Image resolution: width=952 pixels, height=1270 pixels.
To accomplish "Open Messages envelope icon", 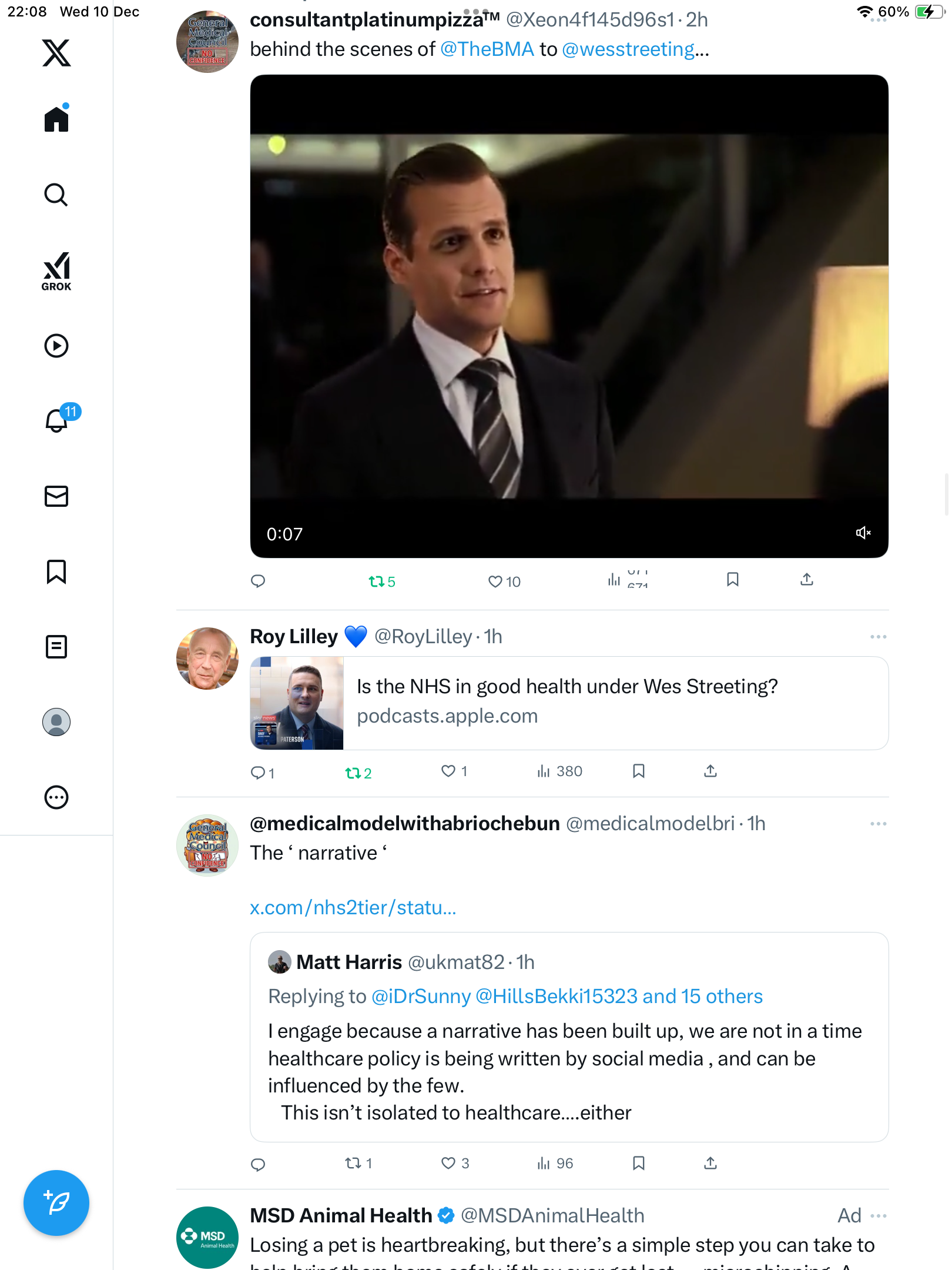I will (x=56, y=496).
